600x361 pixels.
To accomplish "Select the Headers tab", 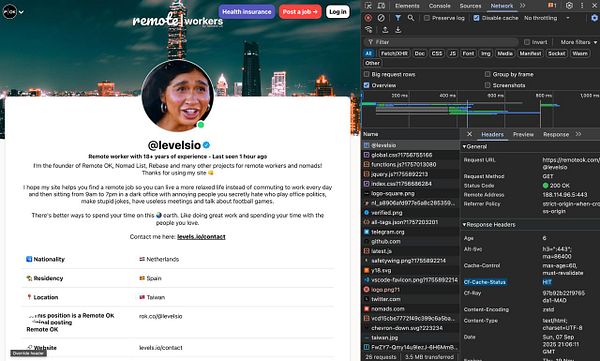I will [x=492, y=134].
